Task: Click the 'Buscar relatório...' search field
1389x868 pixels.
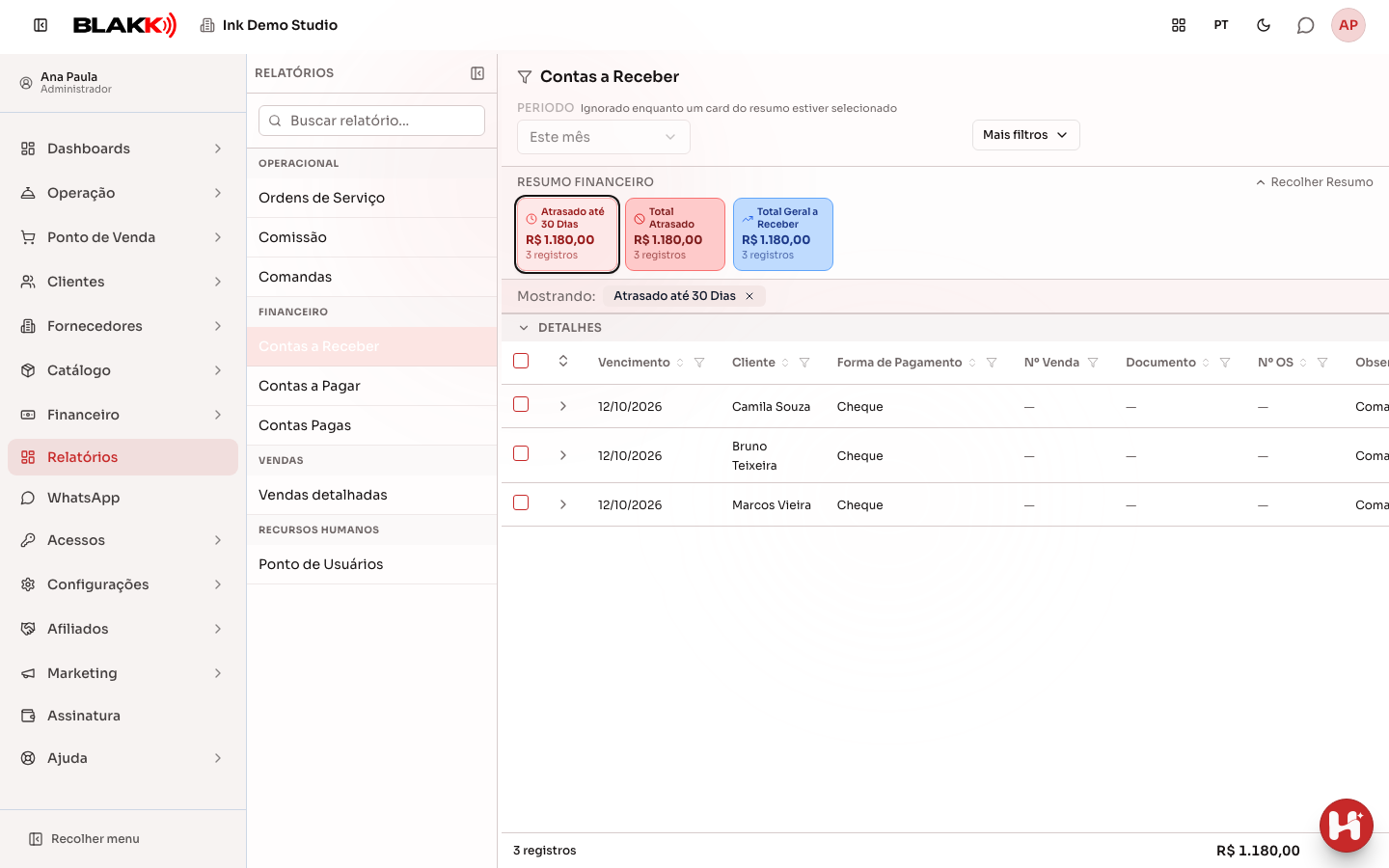Action: [x=371, y=121]
